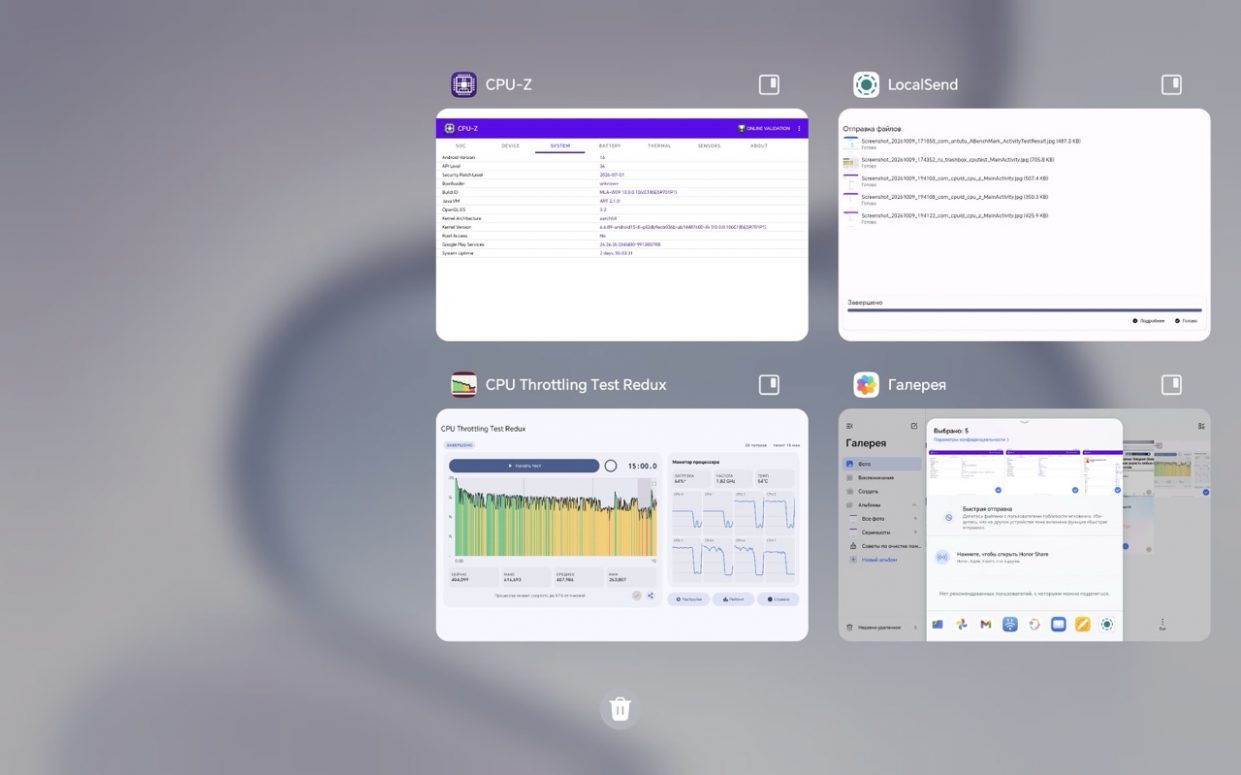Tap the start test button in throttling preview

[523, 466]
